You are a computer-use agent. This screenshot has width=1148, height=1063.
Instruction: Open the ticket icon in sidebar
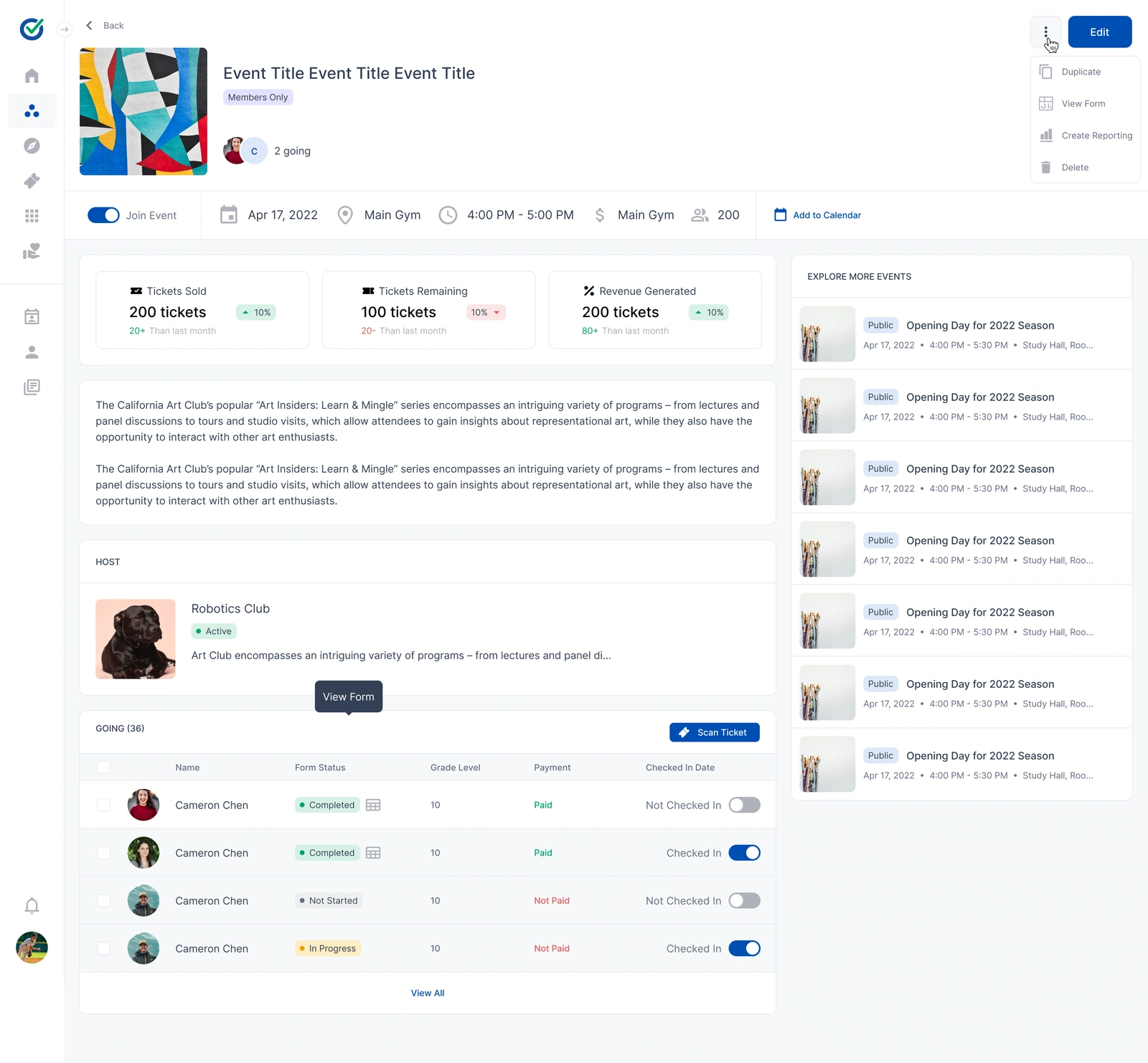click(x=32, y=181)
